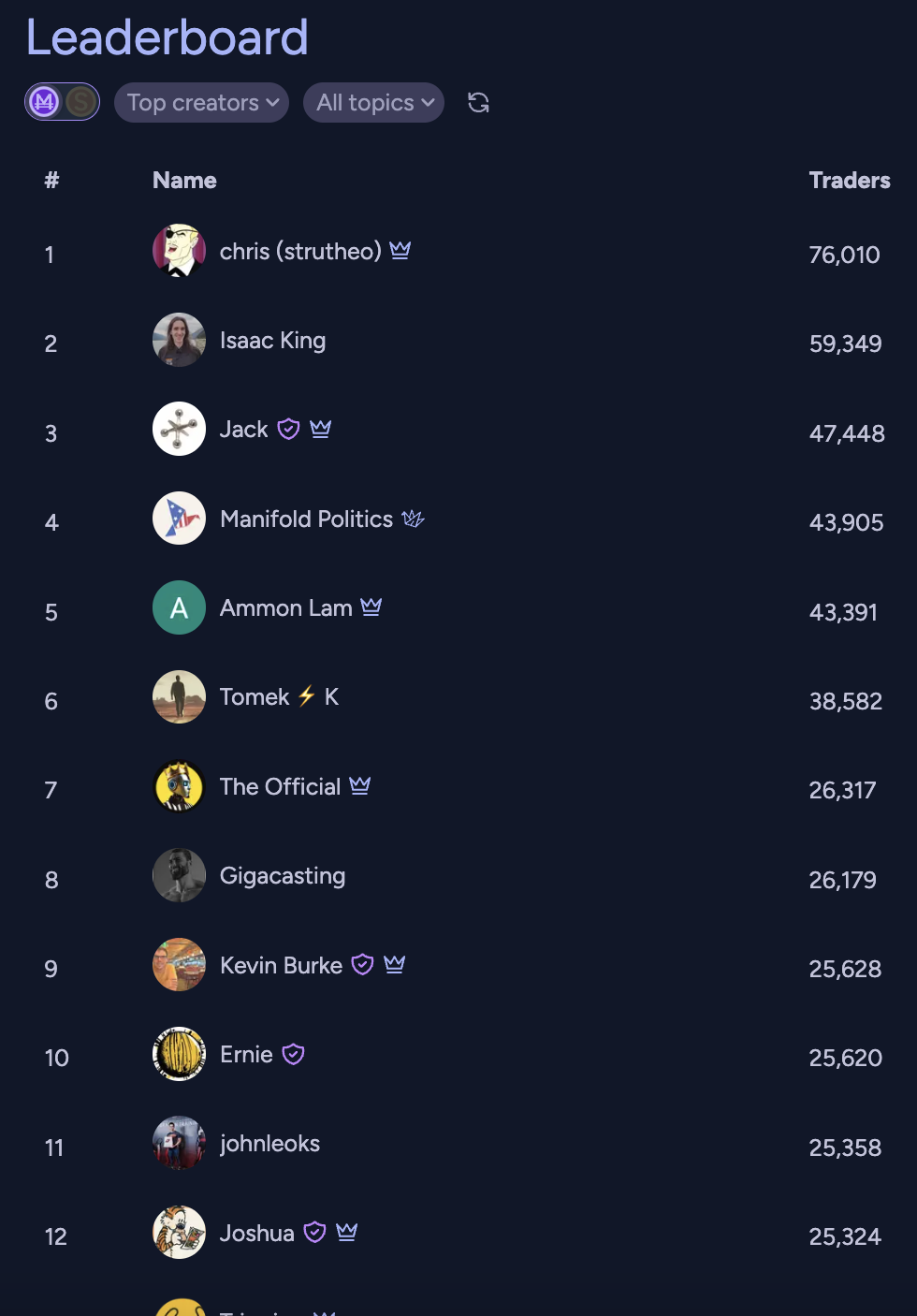The height and width of the screenshot is (1316, 917).
Task: Open Isaac King's profile link
Action: coord(272,340)
